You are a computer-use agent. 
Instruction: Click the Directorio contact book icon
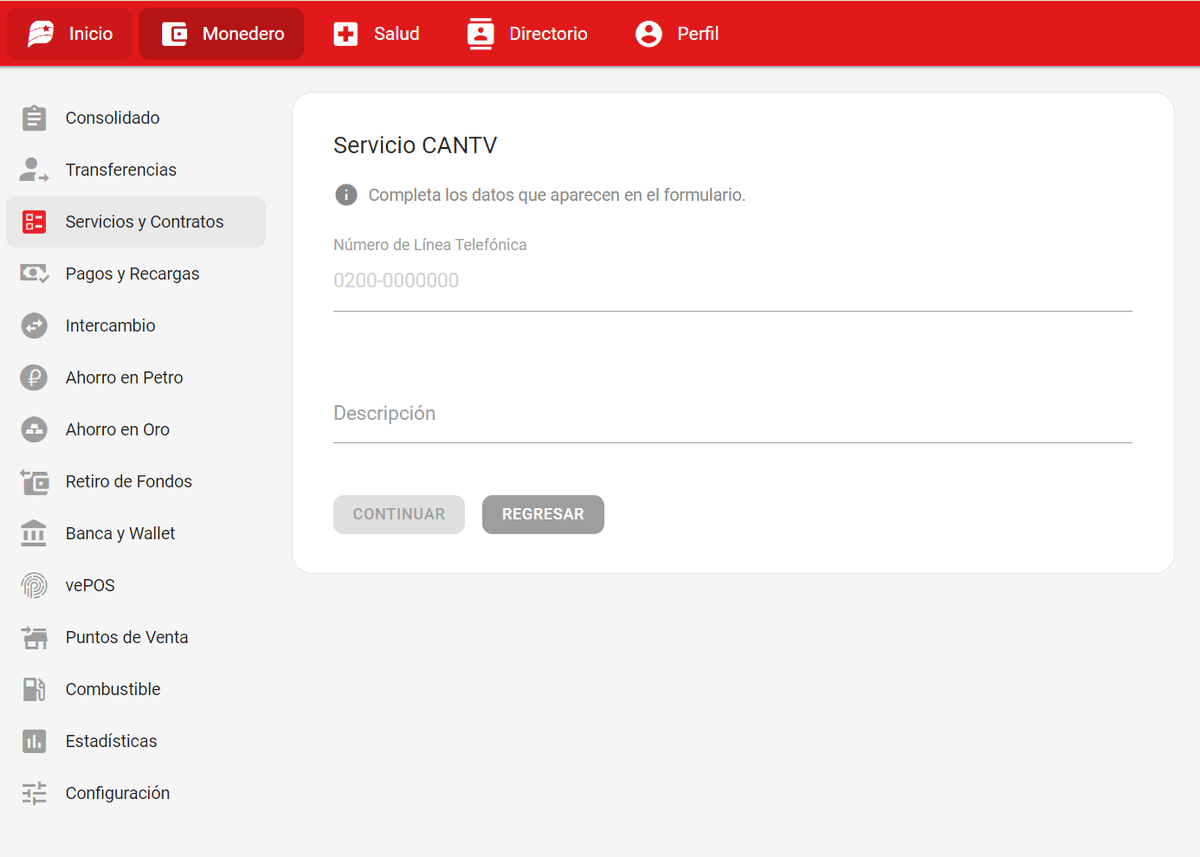click(x=481, y=34)
